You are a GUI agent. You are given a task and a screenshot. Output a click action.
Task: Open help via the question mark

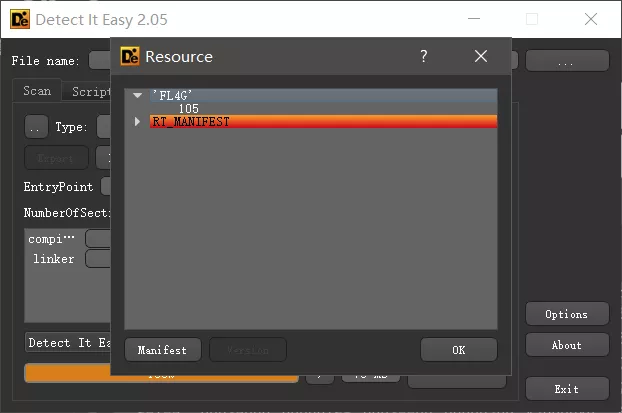[424, 56]
